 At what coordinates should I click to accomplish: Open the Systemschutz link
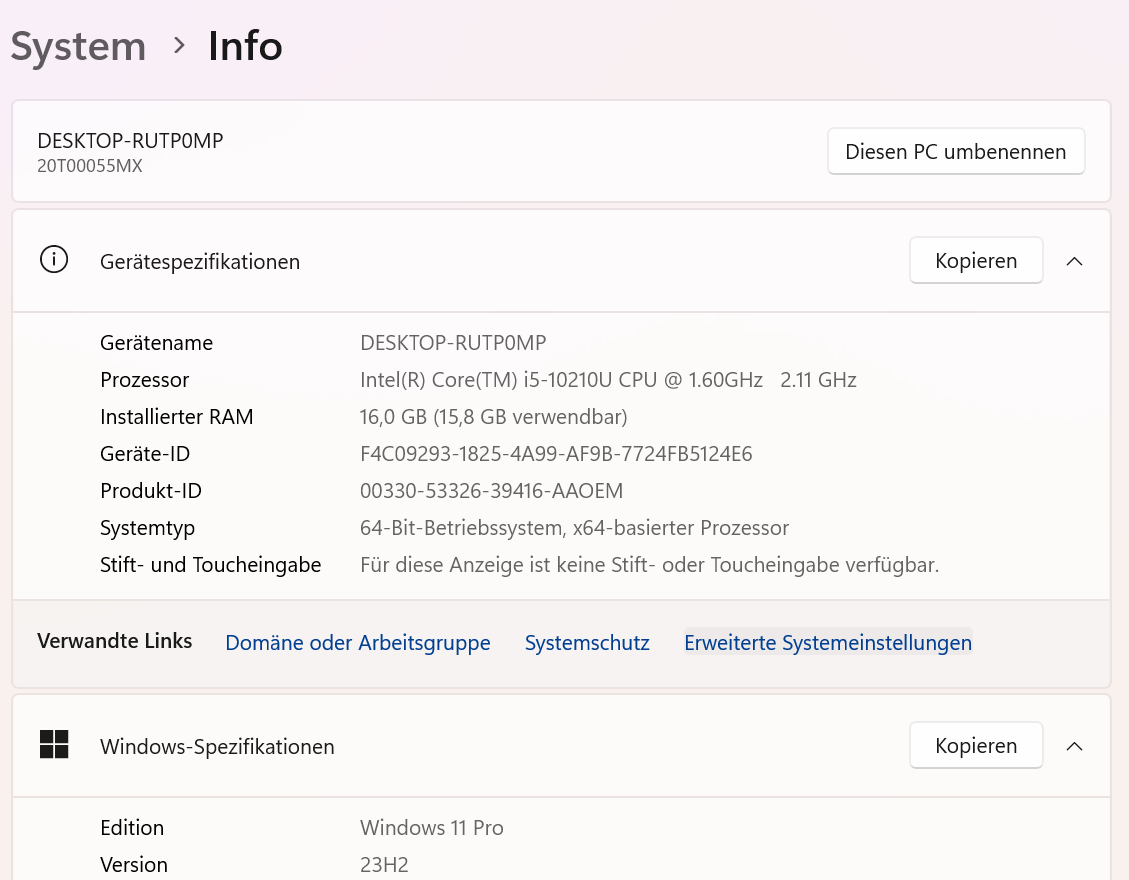587,642
